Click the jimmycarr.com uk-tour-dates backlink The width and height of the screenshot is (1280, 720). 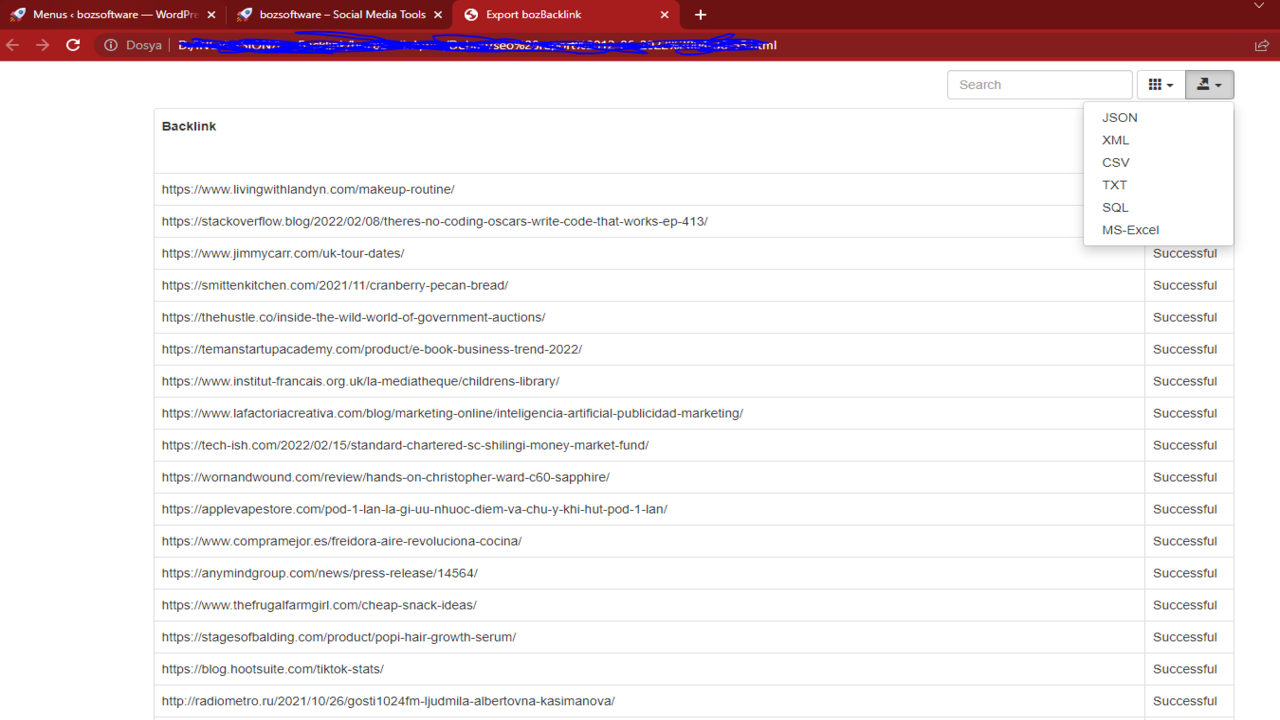click(283, 253)
